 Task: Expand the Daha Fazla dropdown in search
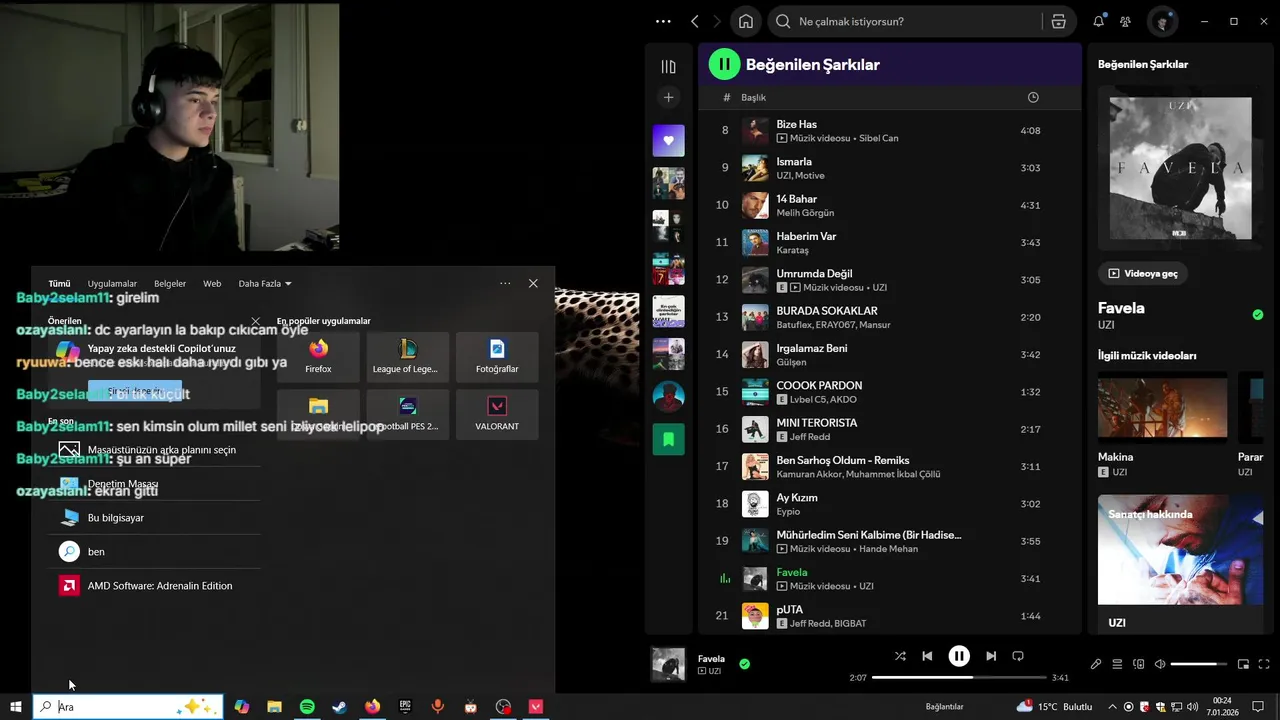click(x=265, y=283)
